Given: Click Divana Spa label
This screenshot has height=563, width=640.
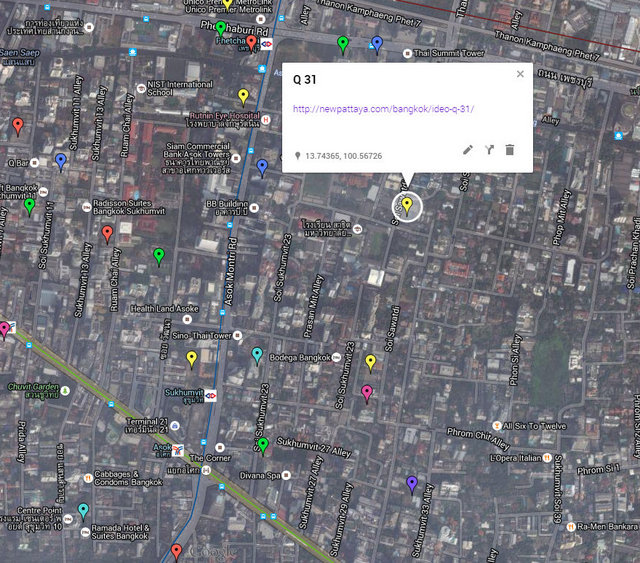Looking at the screenshot, I should 260,476.
